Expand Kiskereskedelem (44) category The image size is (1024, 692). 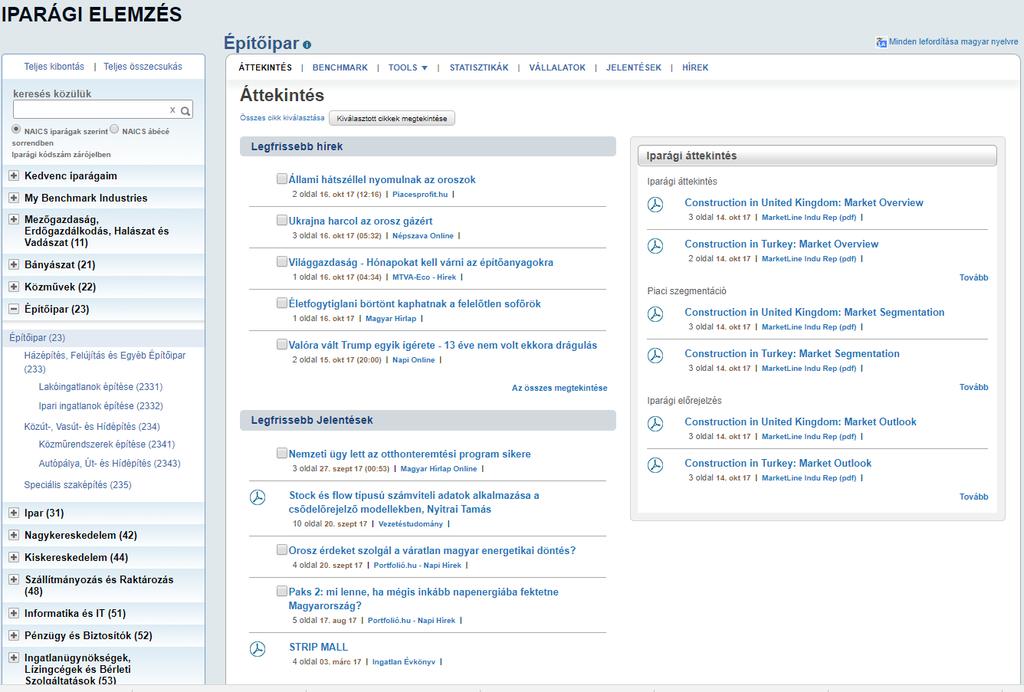coord(13,558)
